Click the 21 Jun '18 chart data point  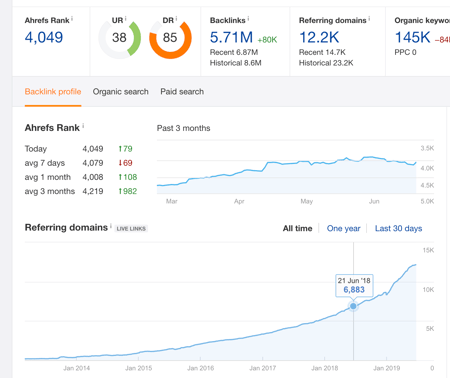pos(353,306)
